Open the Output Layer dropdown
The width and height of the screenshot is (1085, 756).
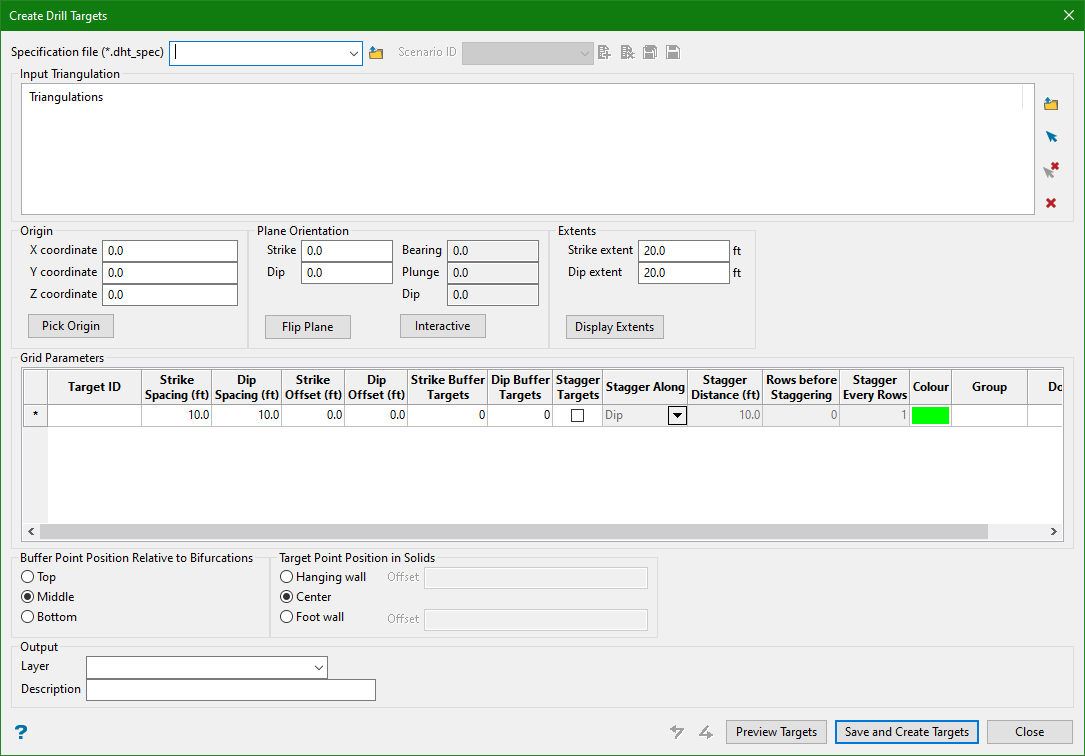tap(319, 667)
